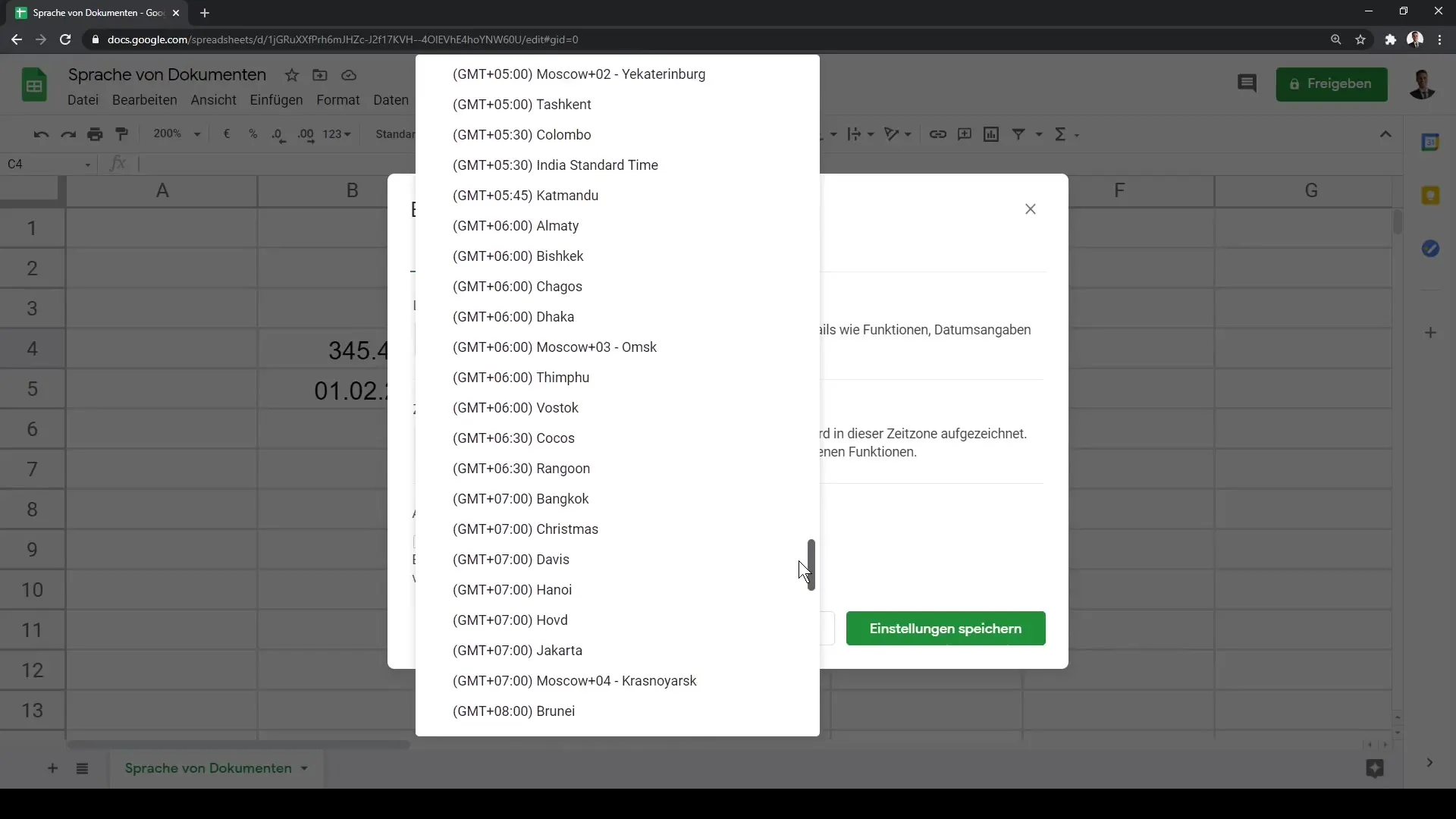Viewport: 1456px width, 819px height.
Task: Open text wrapping dropdown
Action: tap(861, 134)
